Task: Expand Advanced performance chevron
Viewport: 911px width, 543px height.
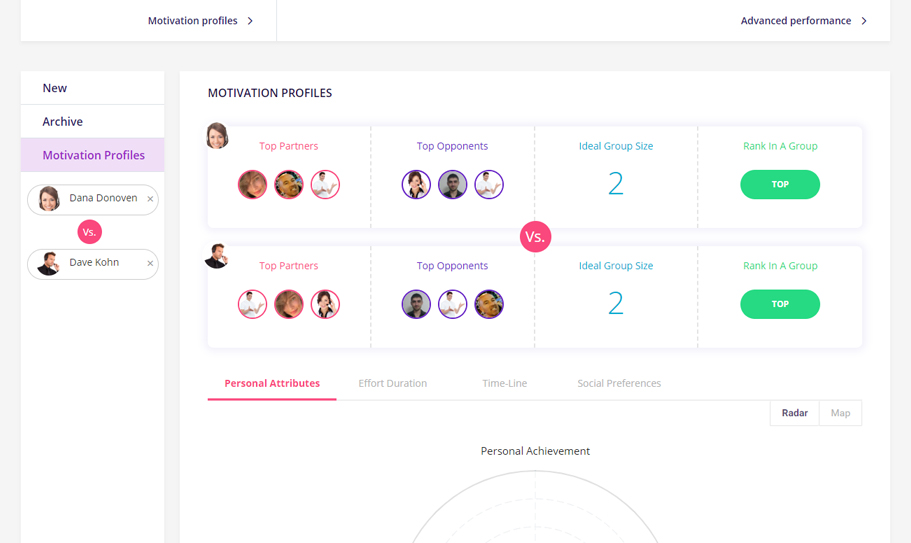Action: (x=864, y=21)
